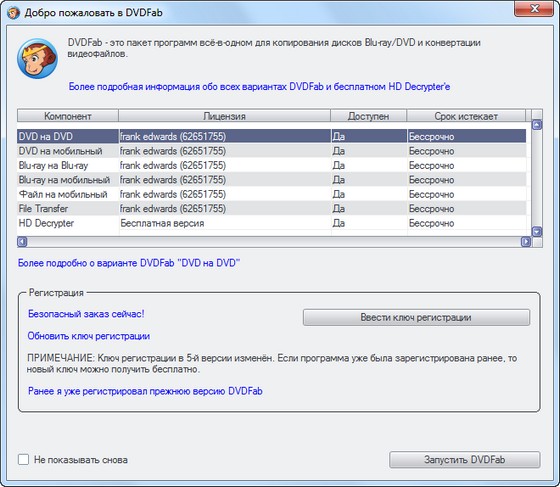Select the Файл на мобильный row
The image size is (560, 487).
tap(271, 194)
